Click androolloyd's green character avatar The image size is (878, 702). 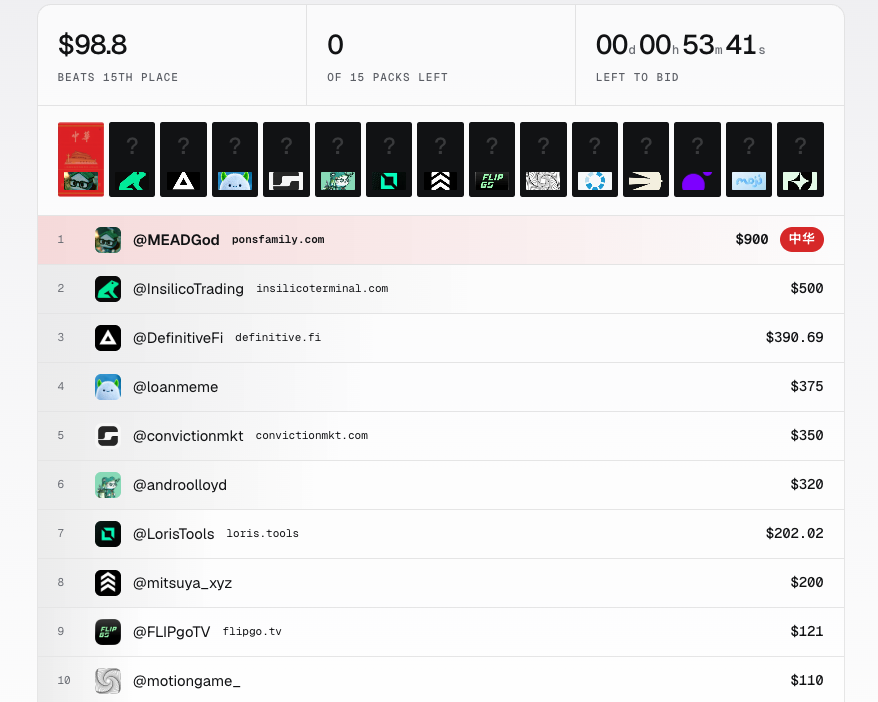[108, 485]
